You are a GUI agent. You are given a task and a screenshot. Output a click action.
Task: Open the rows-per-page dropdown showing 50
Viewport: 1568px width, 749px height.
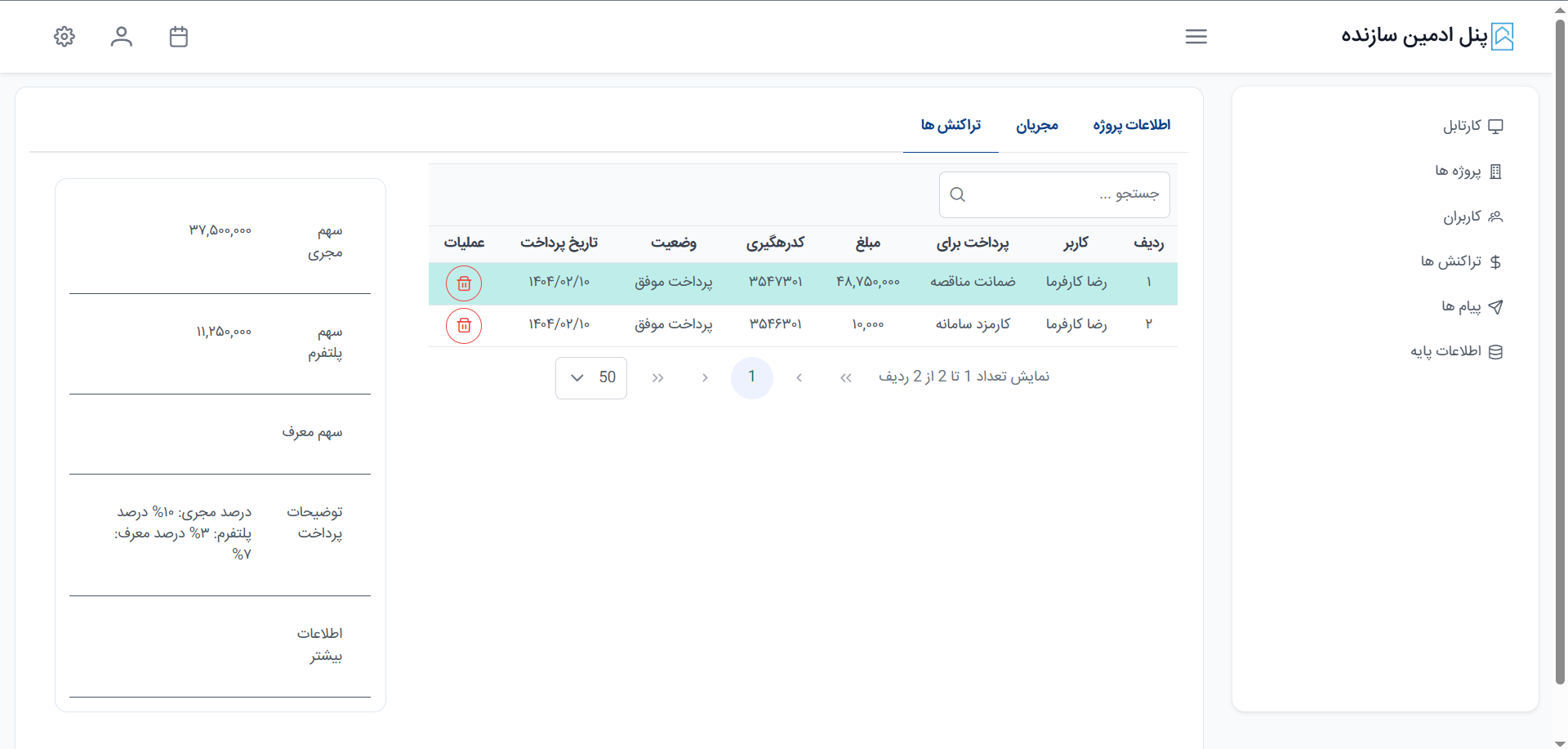coord(591,377)
